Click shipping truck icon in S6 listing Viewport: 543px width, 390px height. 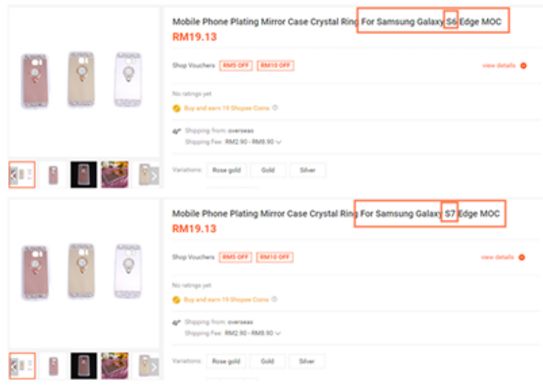point(177,131)
